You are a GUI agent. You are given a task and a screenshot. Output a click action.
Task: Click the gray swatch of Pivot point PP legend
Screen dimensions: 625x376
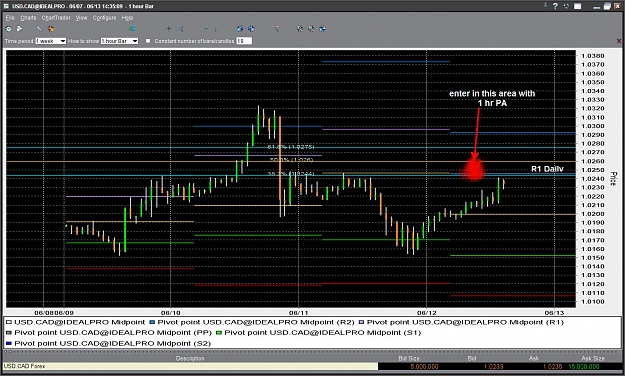[9, 333]
